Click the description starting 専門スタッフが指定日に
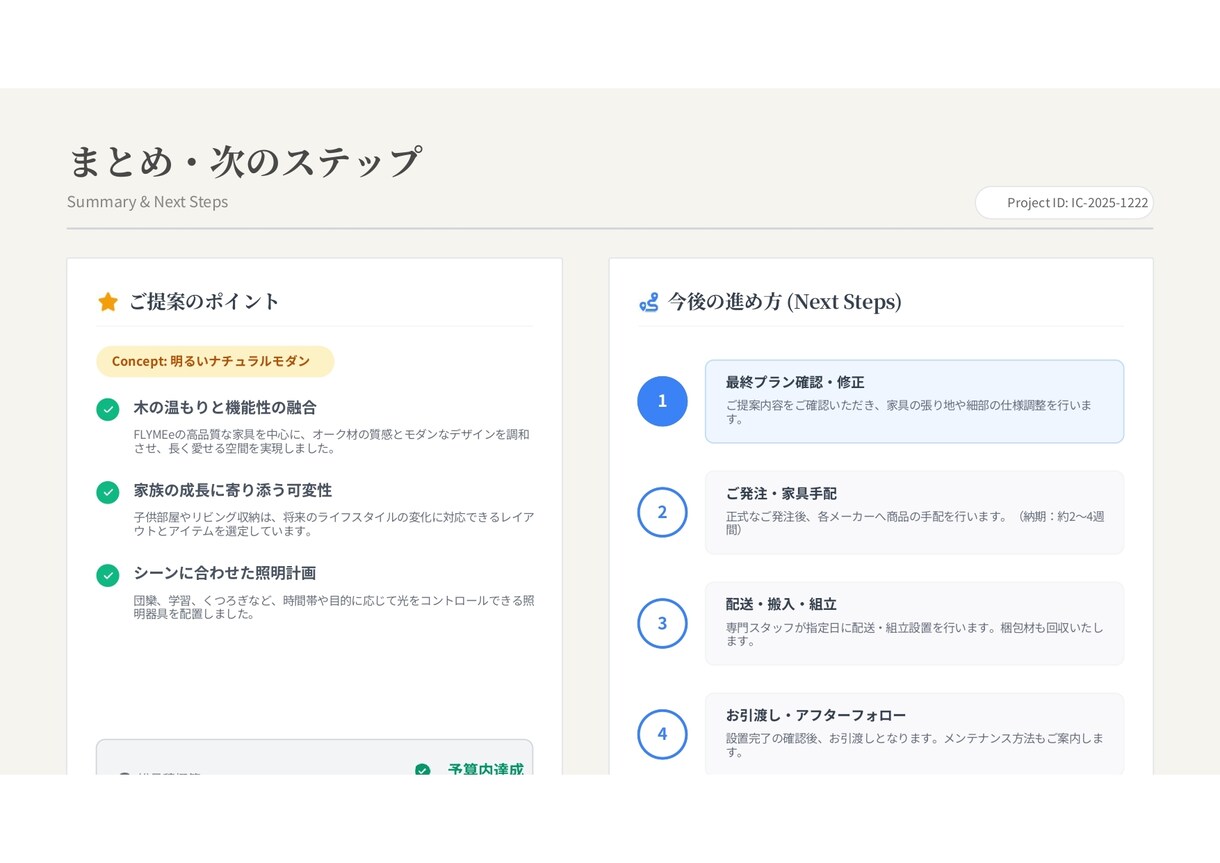1220x863 pixels. (x=915, y=634)
